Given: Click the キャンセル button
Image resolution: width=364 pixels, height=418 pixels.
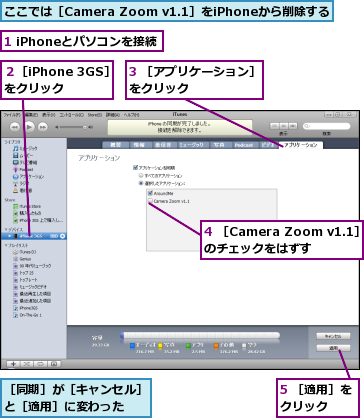Looking at the screenshot, I should (x=333, y=336).
